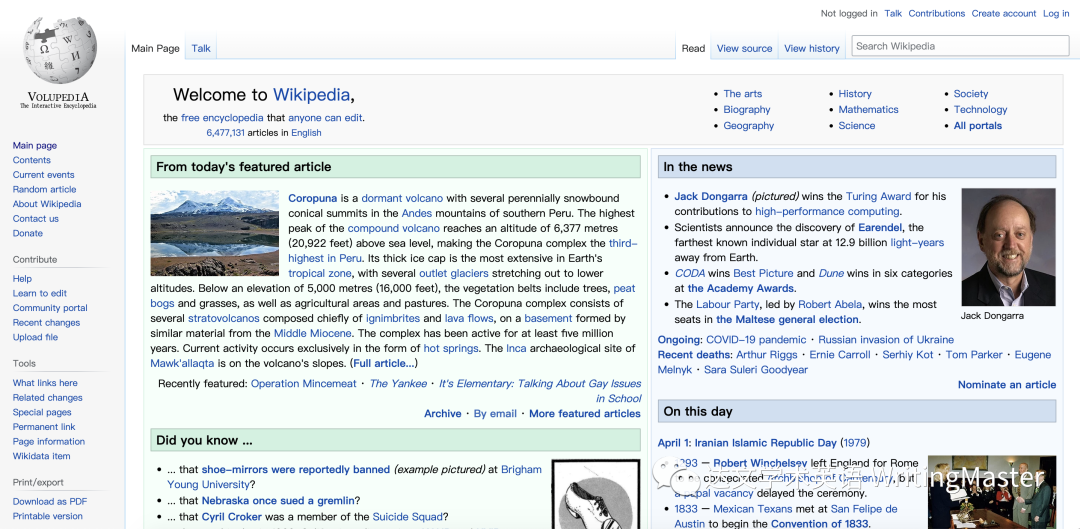The width and height of the screenshot is (1080, 529).
Task: Open the View source tab
Action: click(x=745, y=48)
